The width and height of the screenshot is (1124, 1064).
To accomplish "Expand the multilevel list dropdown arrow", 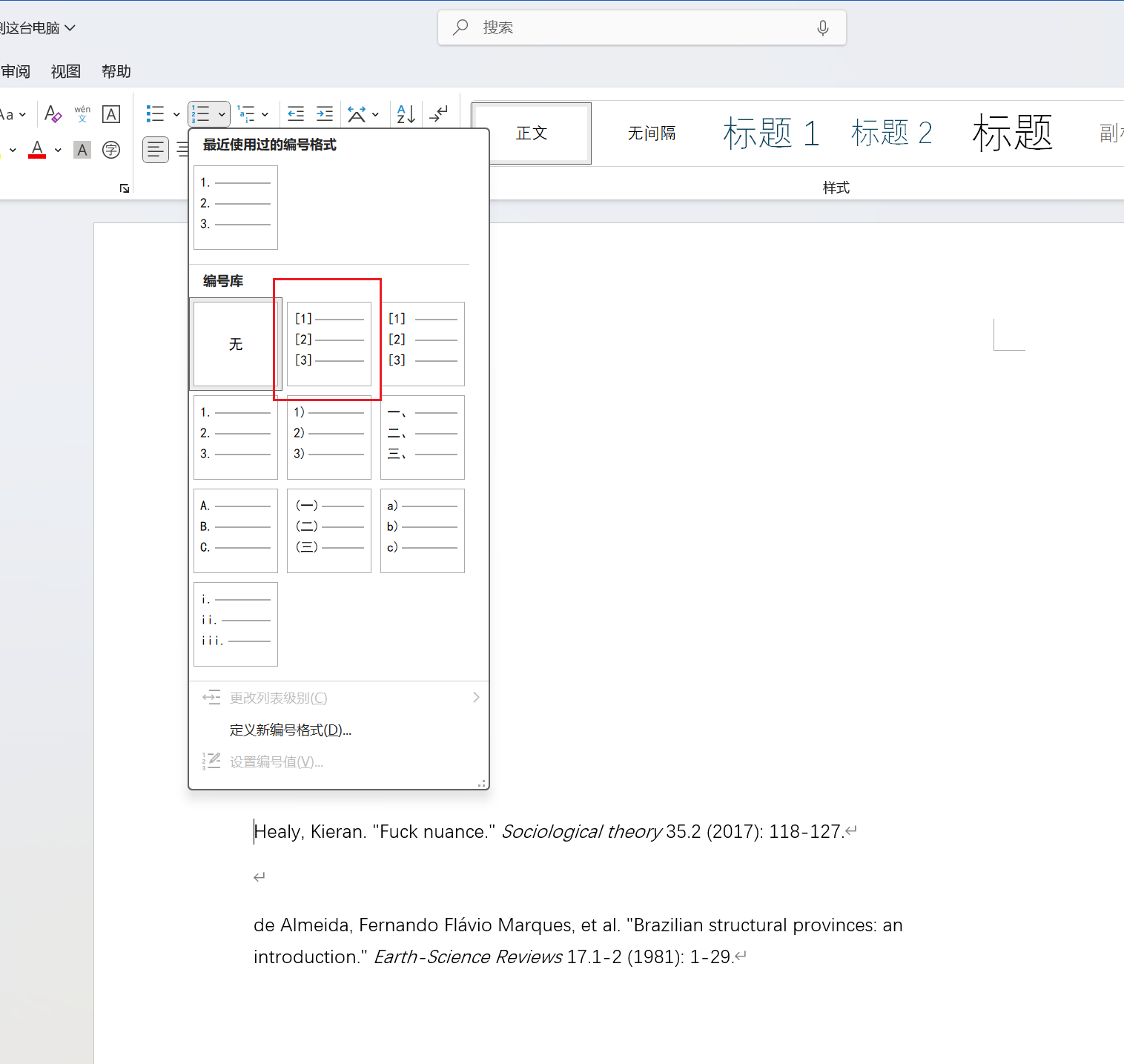I will coord(265,115).
